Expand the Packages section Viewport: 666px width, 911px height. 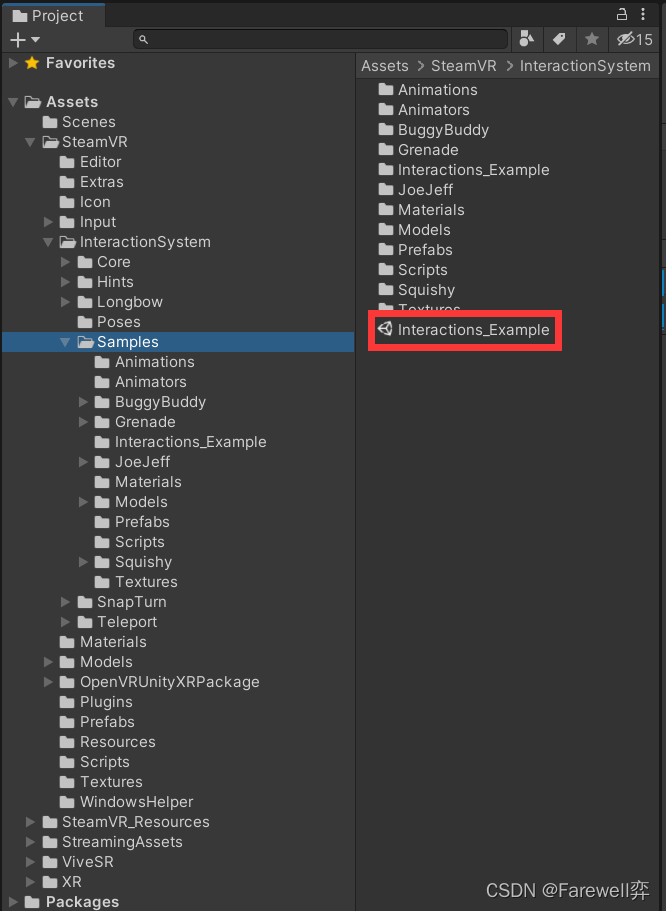[13, 902]
